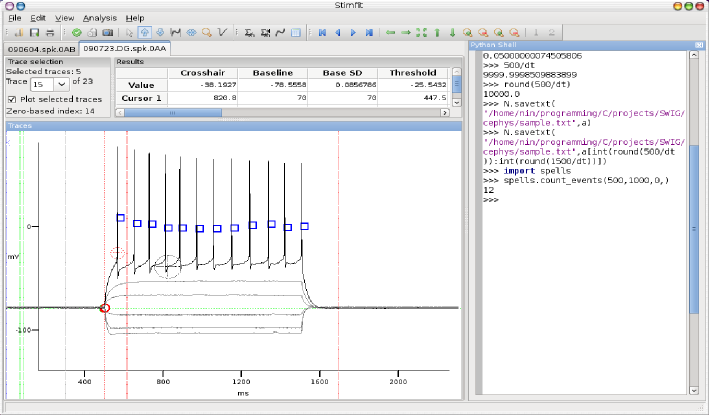
Task: Click the Print toolbar icon
Action: (51, 33)
